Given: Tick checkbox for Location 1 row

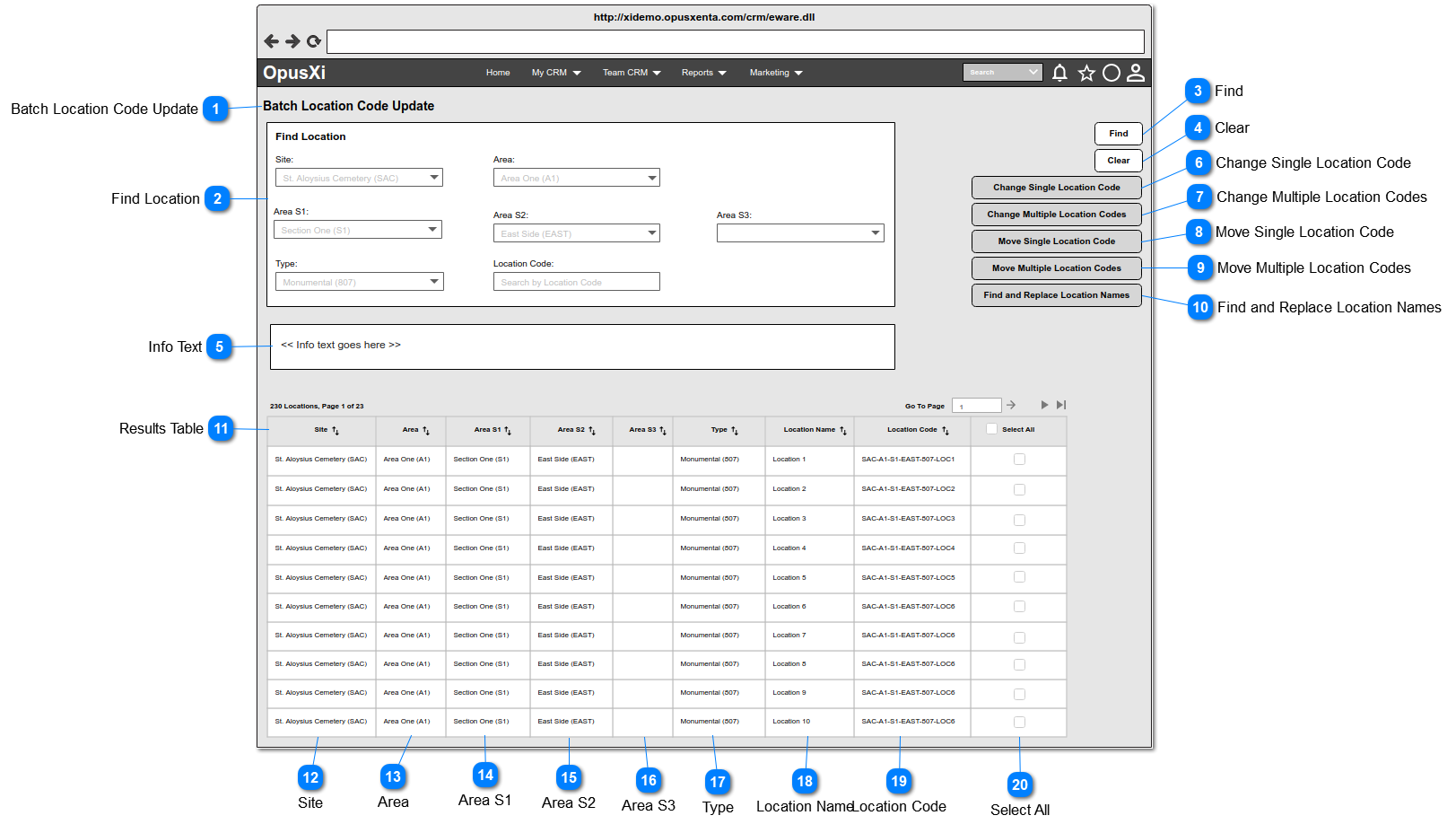Looking at the screenshot, I should coord(1019,460).
